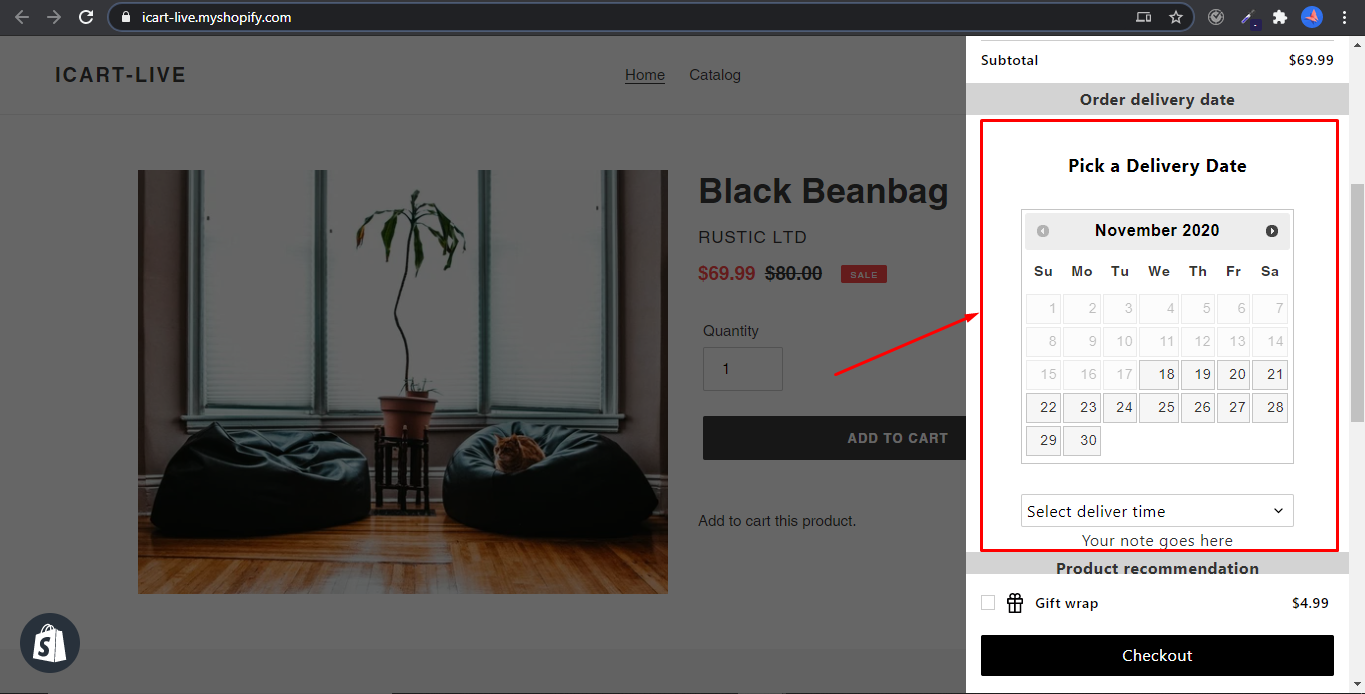Screen dimensions: 1365x694
Task: Open the Home menu item
Action: click(645, 75)
